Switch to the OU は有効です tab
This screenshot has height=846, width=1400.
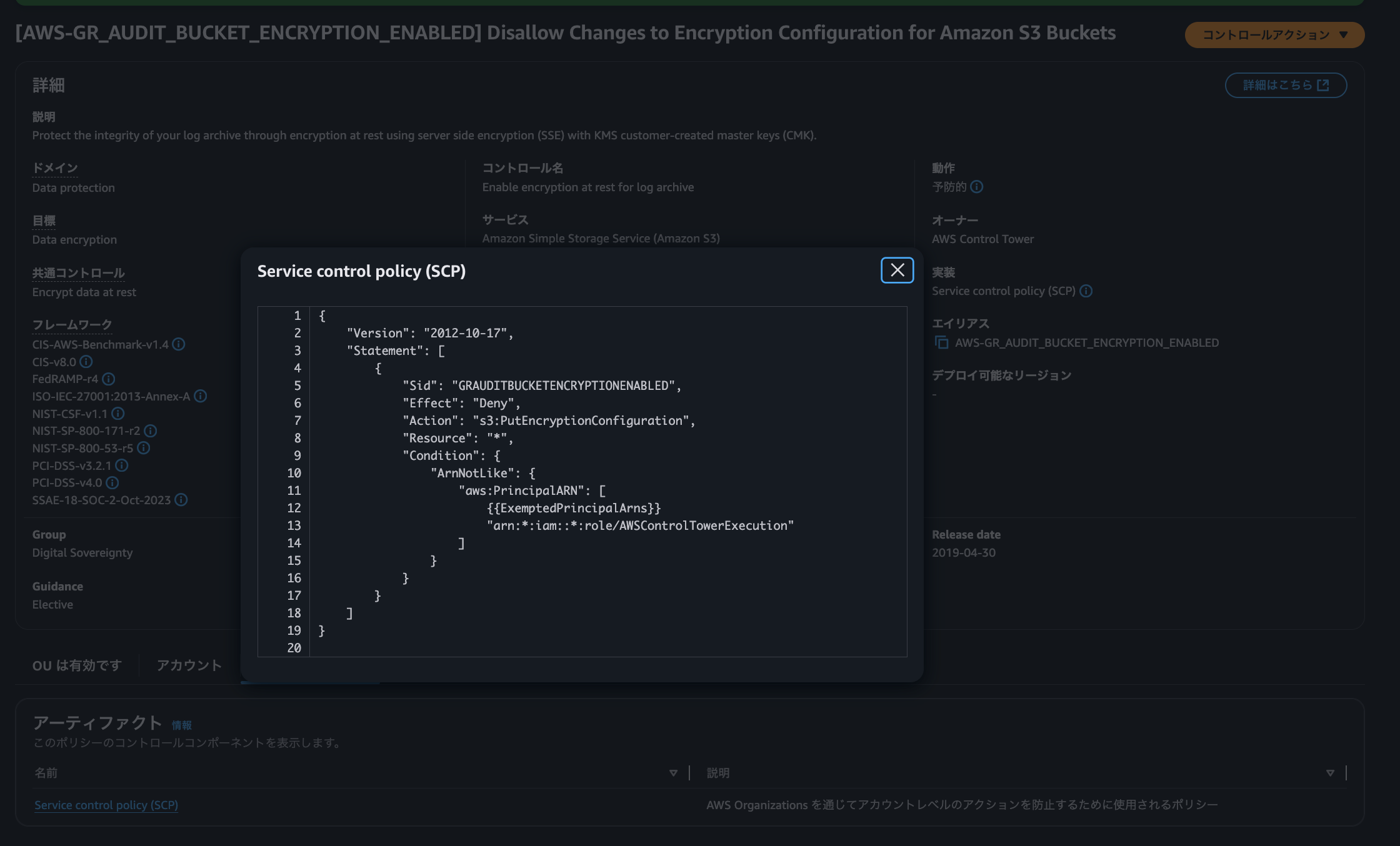coord(77,665)
